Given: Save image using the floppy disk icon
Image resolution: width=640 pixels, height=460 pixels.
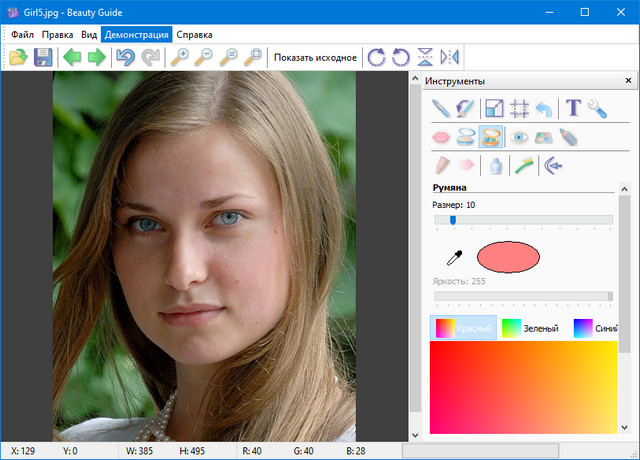Looking at the screenshot, I should (x=43, y=57).
